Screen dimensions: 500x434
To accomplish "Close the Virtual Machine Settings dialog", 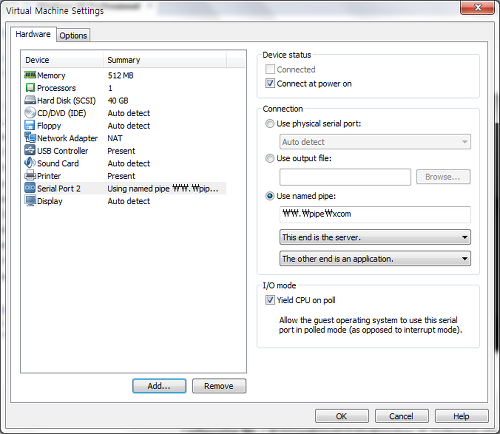I will pos(477,7).
